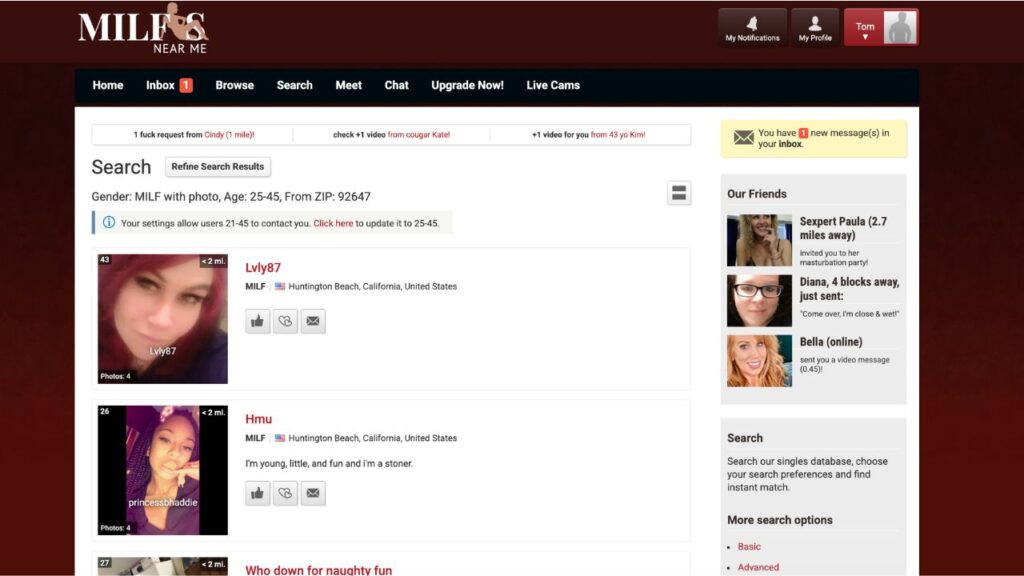Click the heart icon on Hmu listing
This screenshot has height=576, width=1024.
[286, 493]
